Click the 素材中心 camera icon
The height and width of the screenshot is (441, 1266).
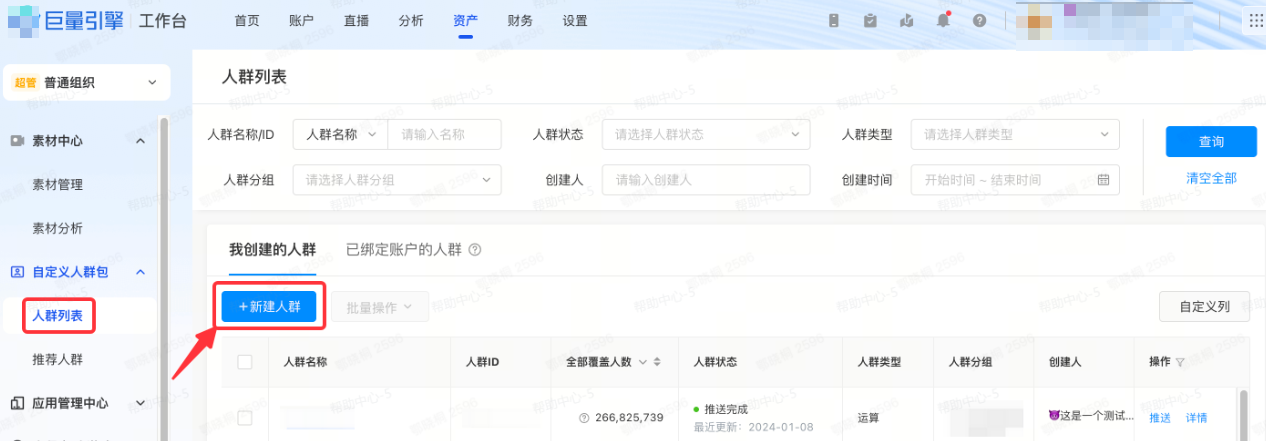click(x=17, y=141)
